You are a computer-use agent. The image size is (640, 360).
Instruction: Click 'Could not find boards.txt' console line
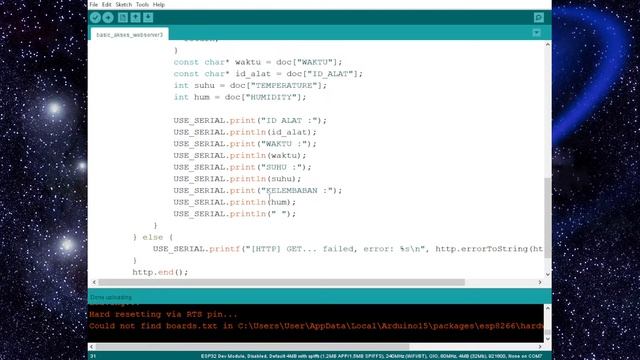click(316, 326)
